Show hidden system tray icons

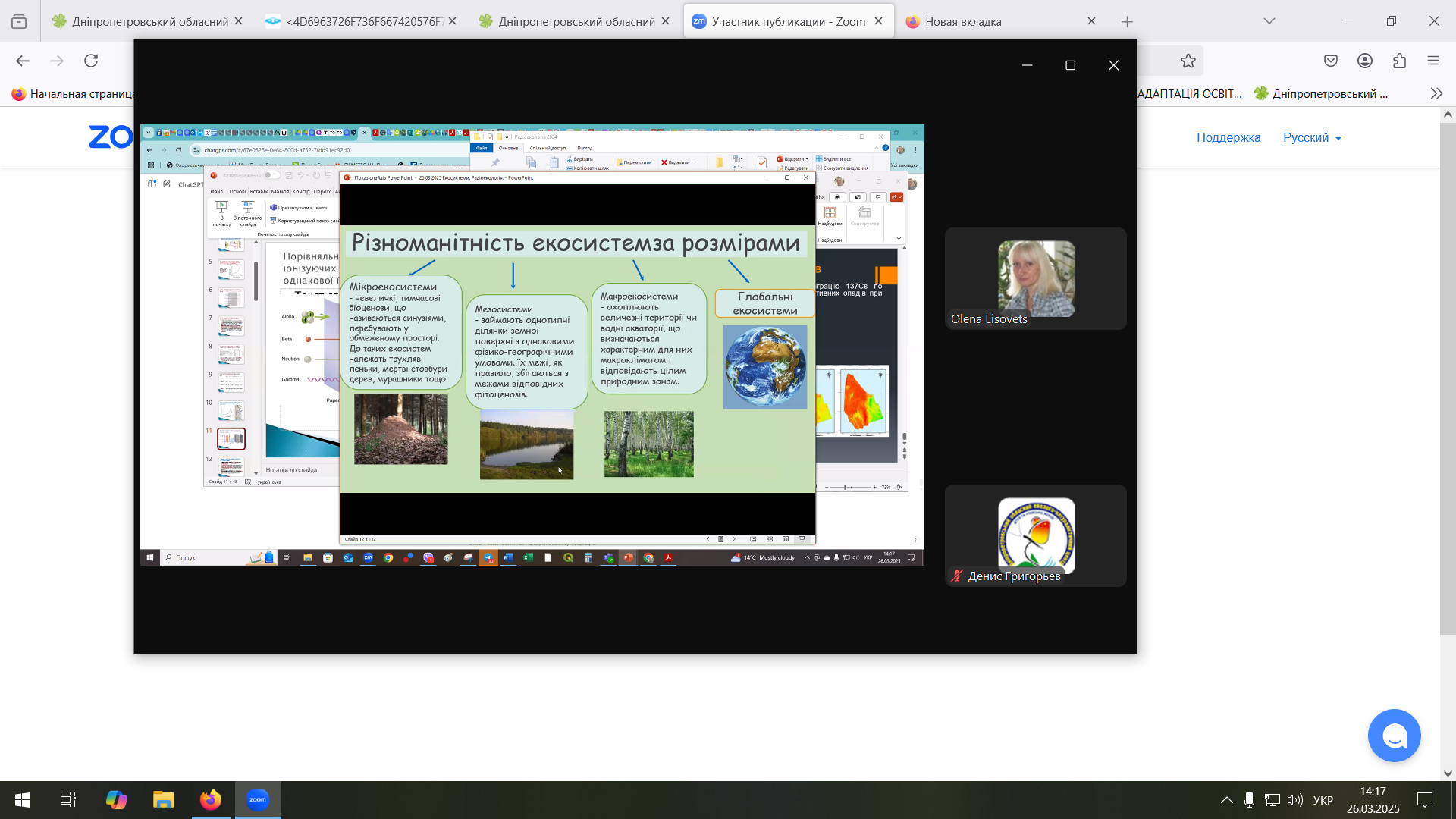(x=1226, y=800)
